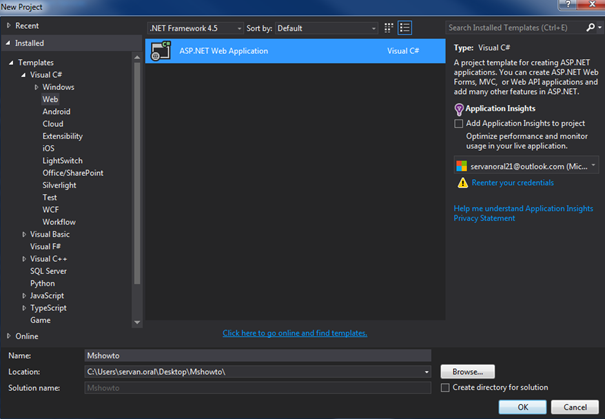The height and width of the screenshot is (419, 605).
Task: Expand the JavaScript node
Action: [x=24, y=296]
